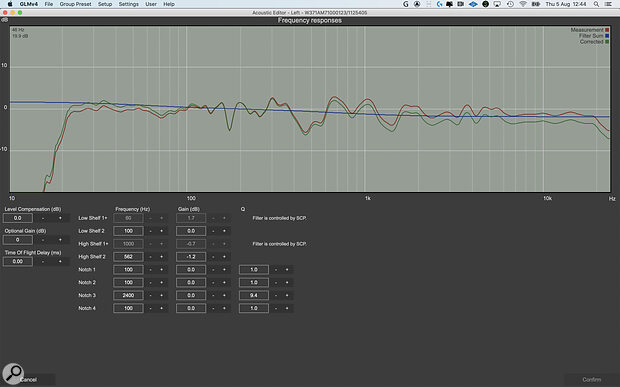Click Notch 4 Q value field
Image resolution: width=620 pixels, height=387 pixels.
[x=254, y=308]
